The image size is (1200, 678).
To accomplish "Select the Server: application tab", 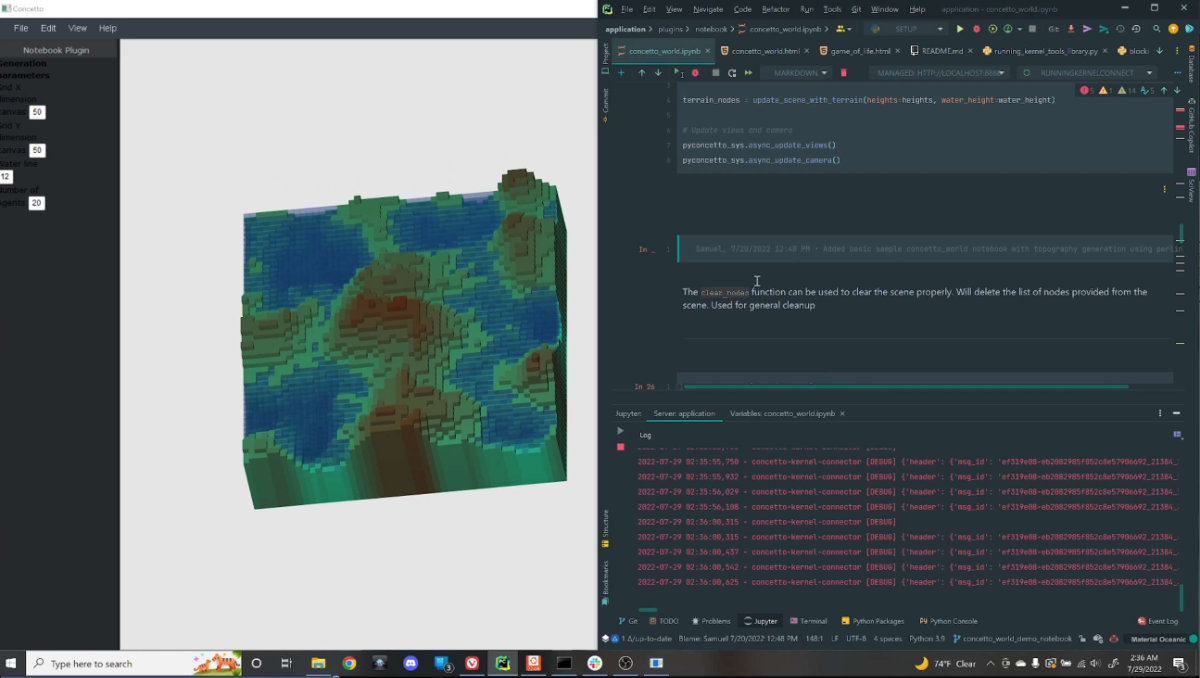I will coord(684,413).
